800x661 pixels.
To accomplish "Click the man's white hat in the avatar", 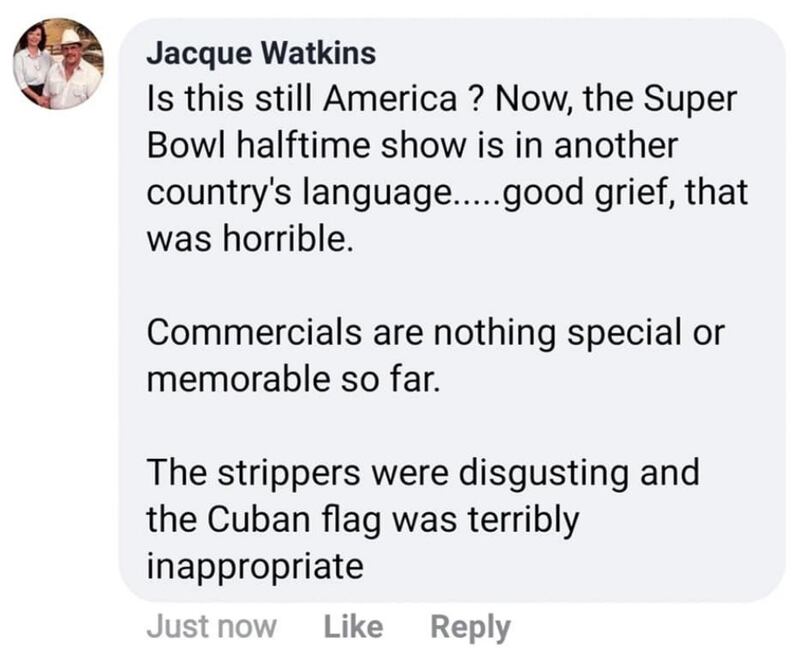I will pyautogui.click(x=70, y=38).
